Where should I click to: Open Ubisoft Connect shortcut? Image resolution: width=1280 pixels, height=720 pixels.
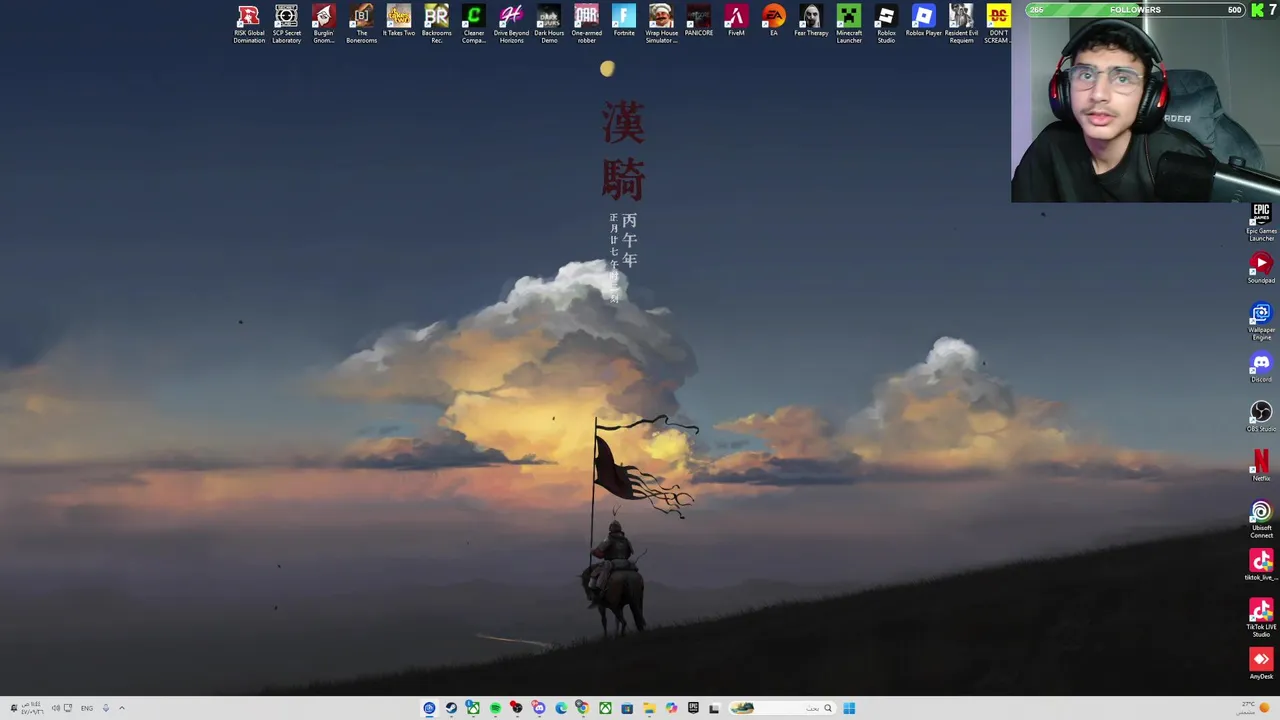point(1261,520)
